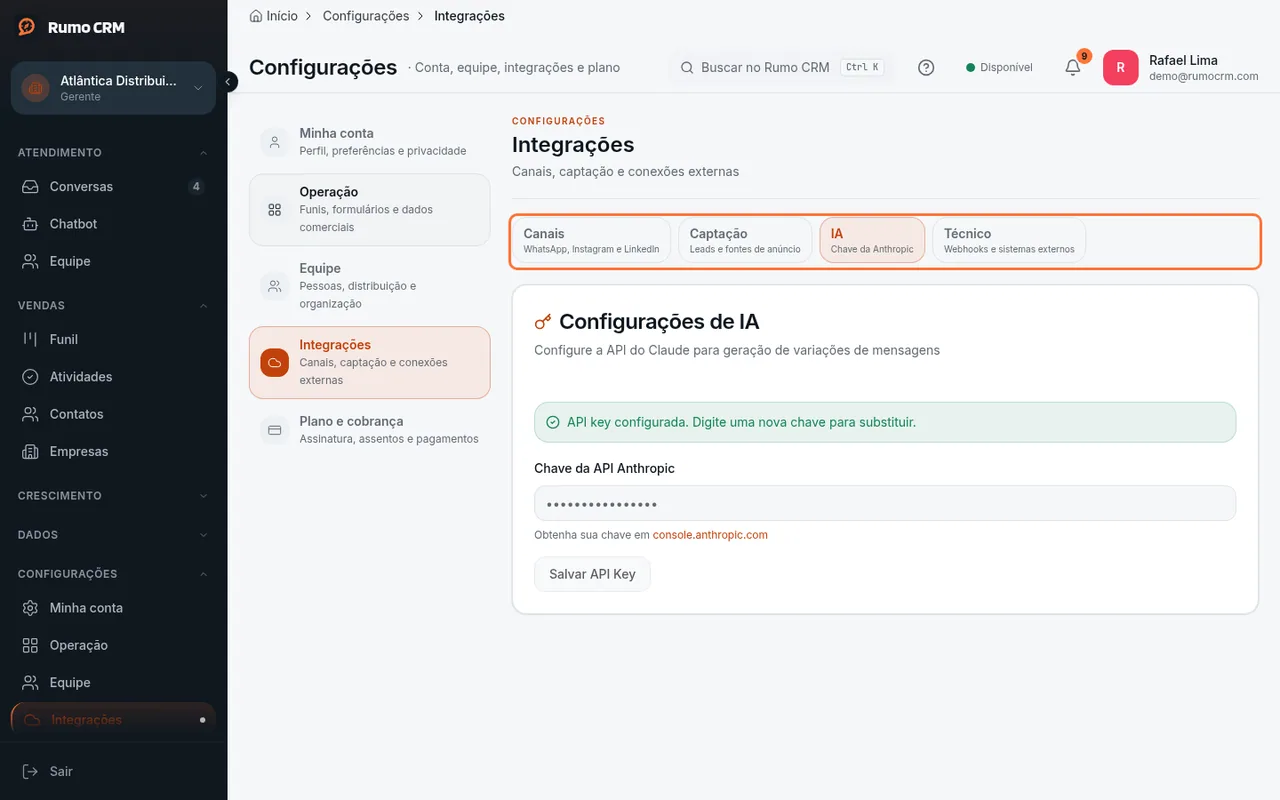
Task: Open Funil pipeline icon in sidebar
Action: [31, 339]
